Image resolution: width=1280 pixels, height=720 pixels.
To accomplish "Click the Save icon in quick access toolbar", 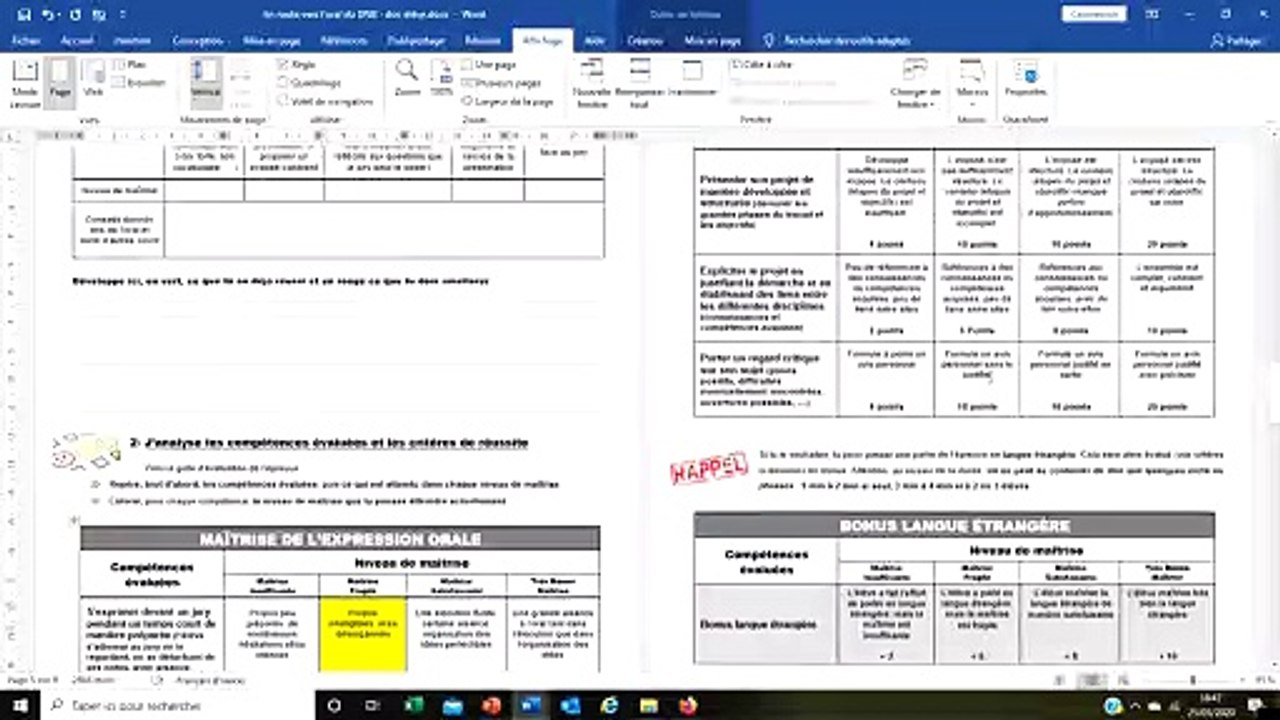I will [x=24, y=15].
